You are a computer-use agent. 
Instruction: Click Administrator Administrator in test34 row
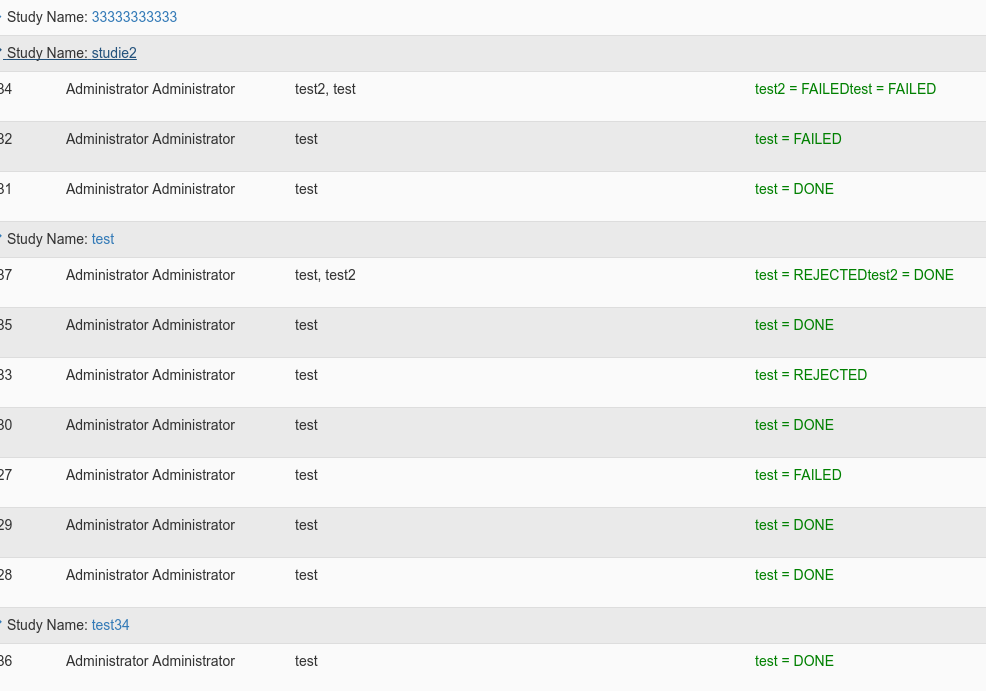(150, 661)
